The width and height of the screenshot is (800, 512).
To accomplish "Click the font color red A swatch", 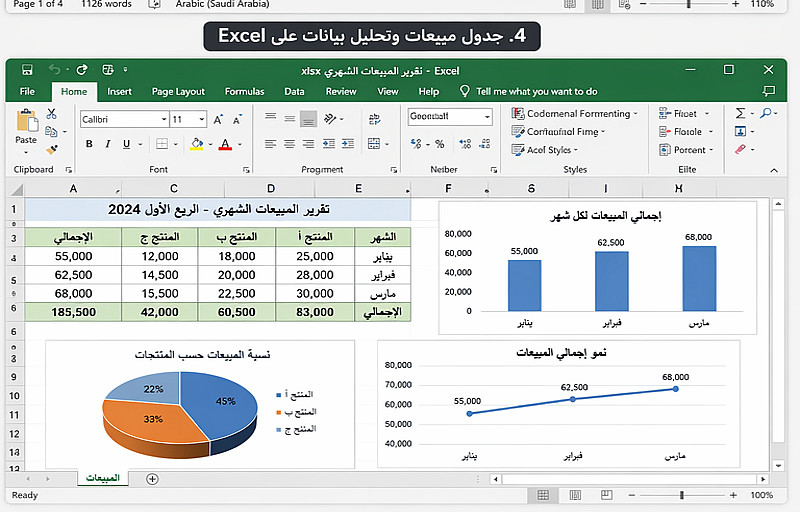I will pyautogui.click(x=225, y=144).
